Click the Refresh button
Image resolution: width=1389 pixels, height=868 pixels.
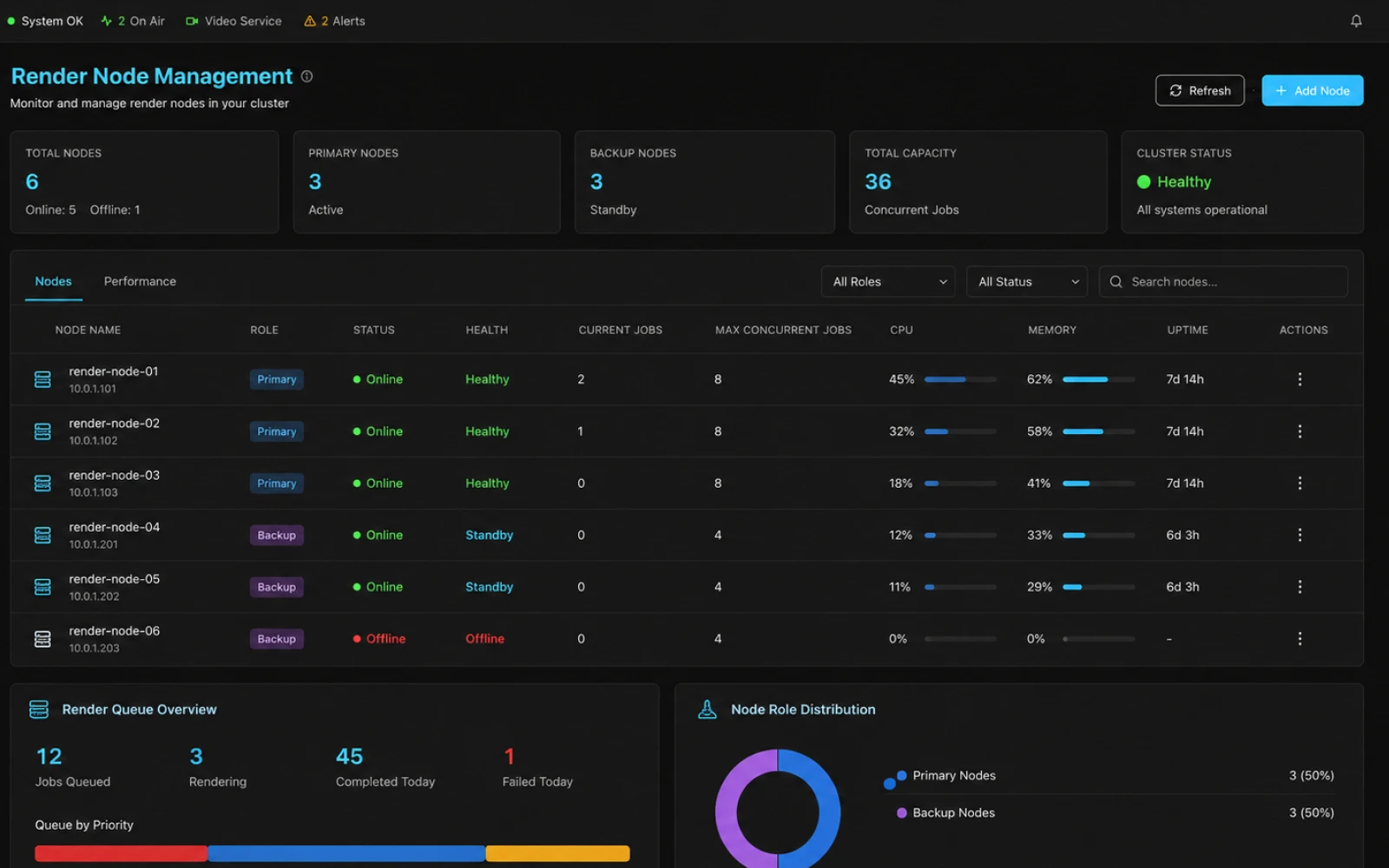[x=1200, y=90]
